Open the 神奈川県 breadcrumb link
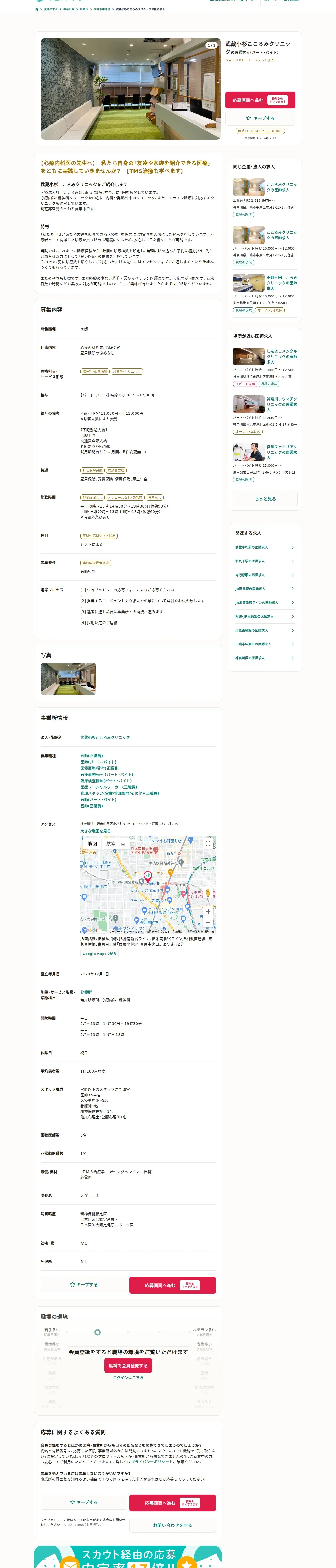Viewport: 336px width, 1568px height. (69, 9)
